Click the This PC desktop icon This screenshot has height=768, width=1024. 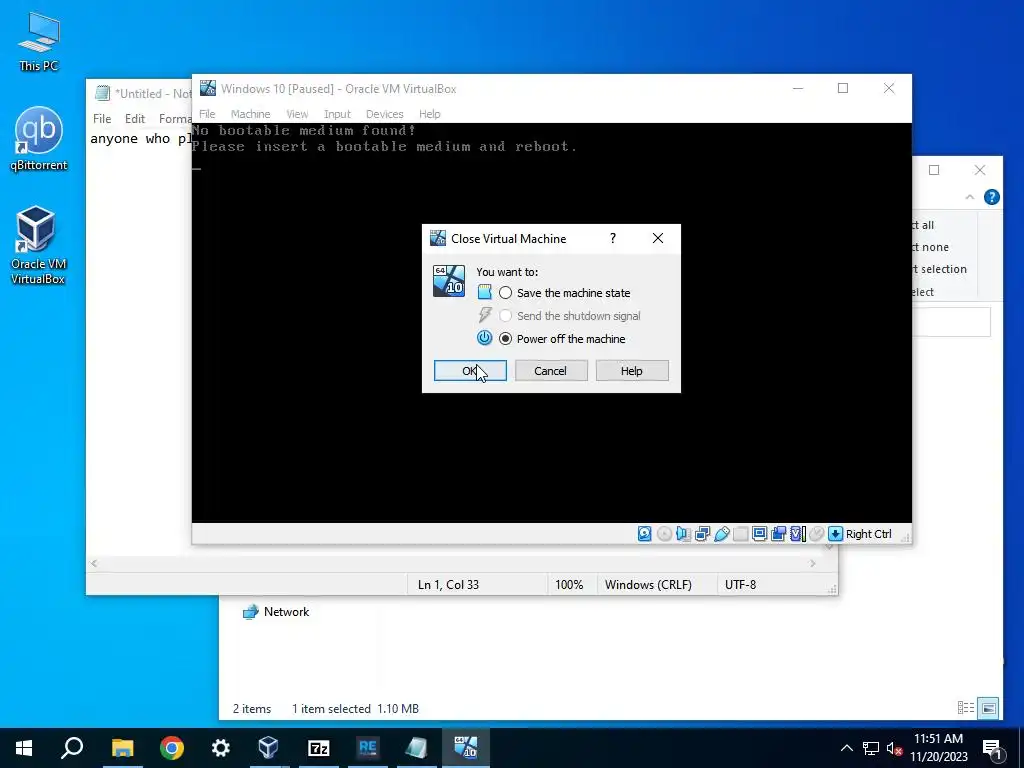[38, 41]
